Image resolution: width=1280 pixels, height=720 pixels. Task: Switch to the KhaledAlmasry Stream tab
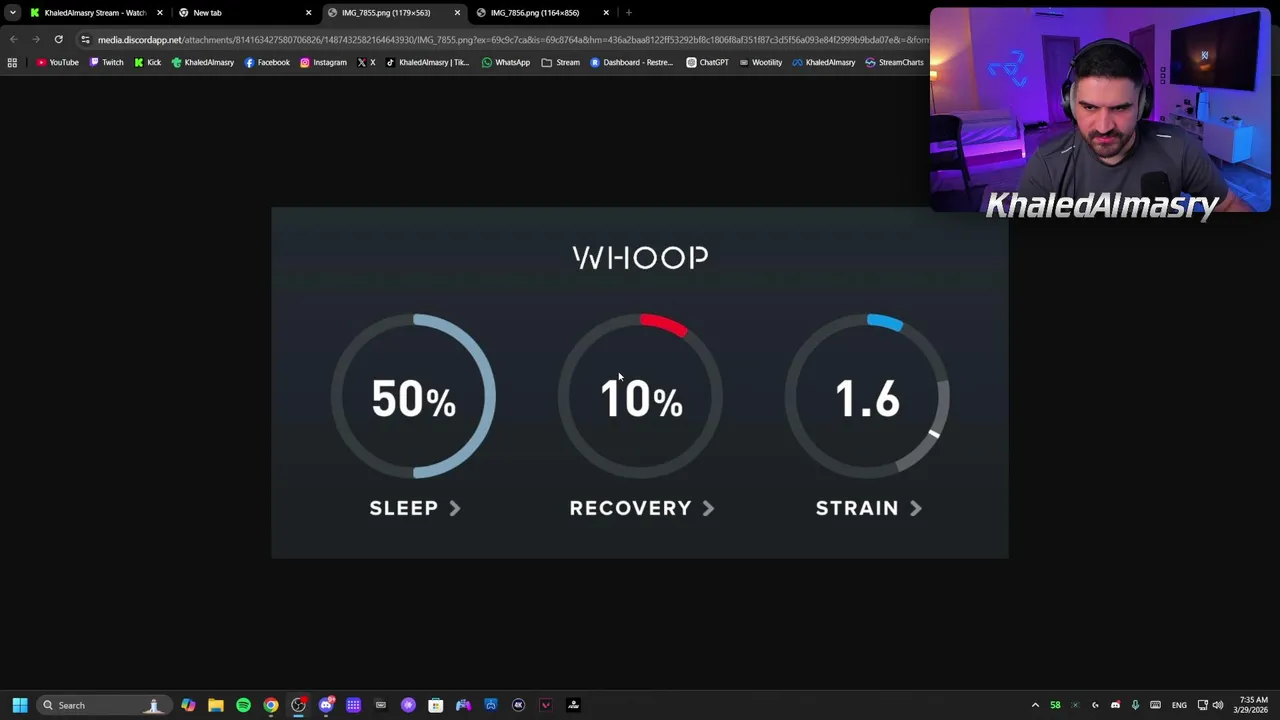[x=95, y=12]
